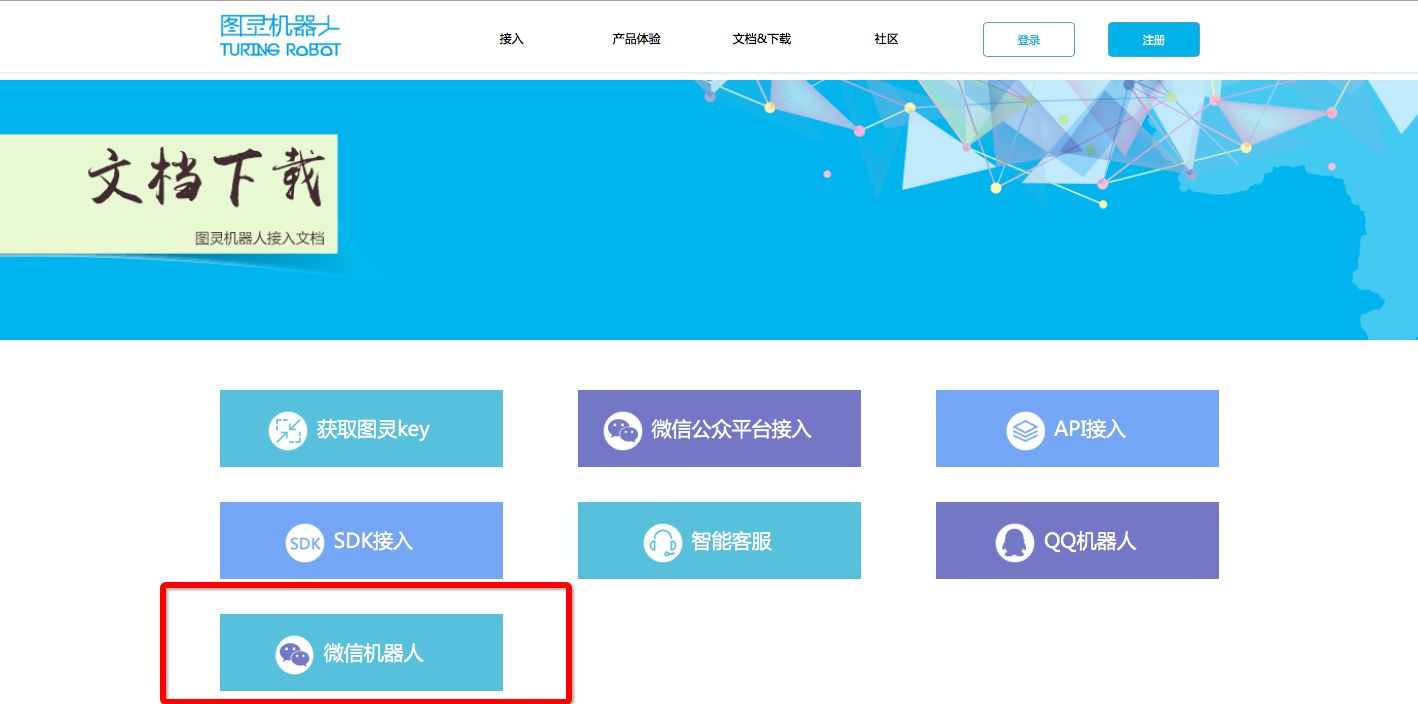Open the API接入 tile
The height and width of the screenshot is (704, 1418).
pos(1077,428)
